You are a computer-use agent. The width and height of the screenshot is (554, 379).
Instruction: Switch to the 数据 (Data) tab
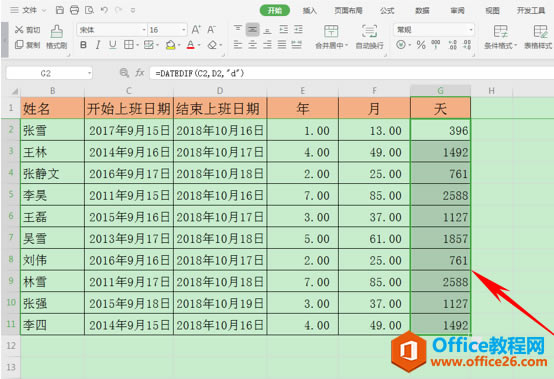(x=422, y=11)
